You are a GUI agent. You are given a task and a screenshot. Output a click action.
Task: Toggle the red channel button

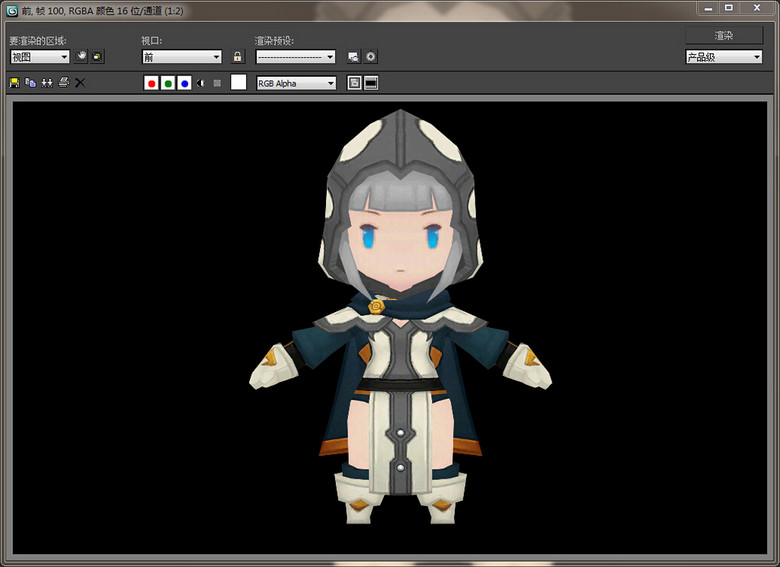click(x=151, y=83)
